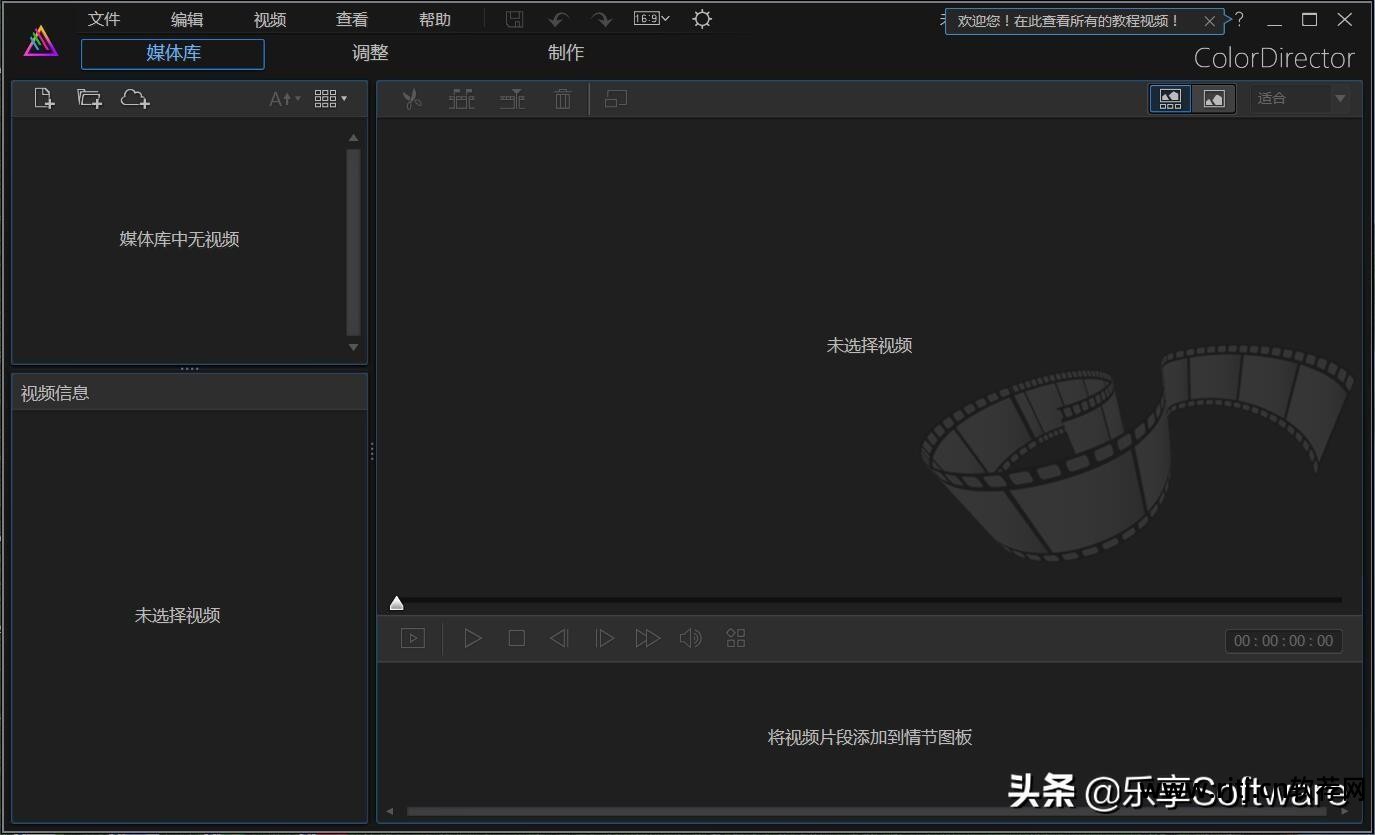Screen dimensions: 1375x835
Task: Click the horizontal splitter handle below media library
Action: coord(190,369)
